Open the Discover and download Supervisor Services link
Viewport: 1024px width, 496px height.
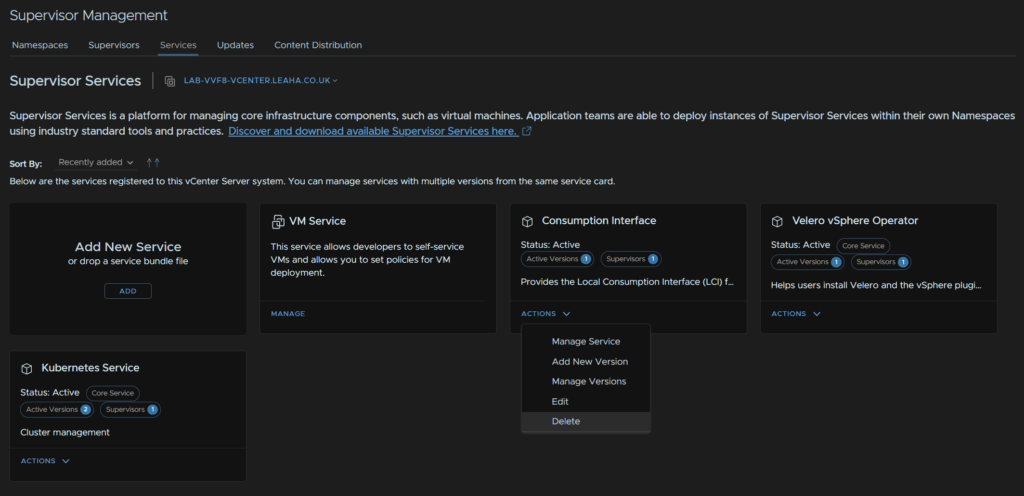point(374,132)
